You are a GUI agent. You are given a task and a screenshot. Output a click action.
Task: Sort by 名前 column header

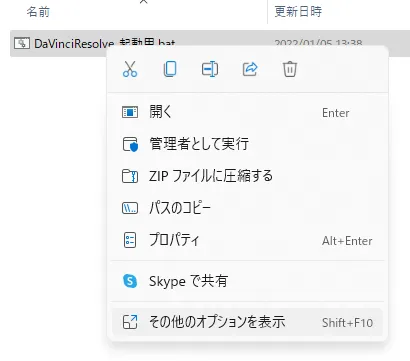point(38,12)
